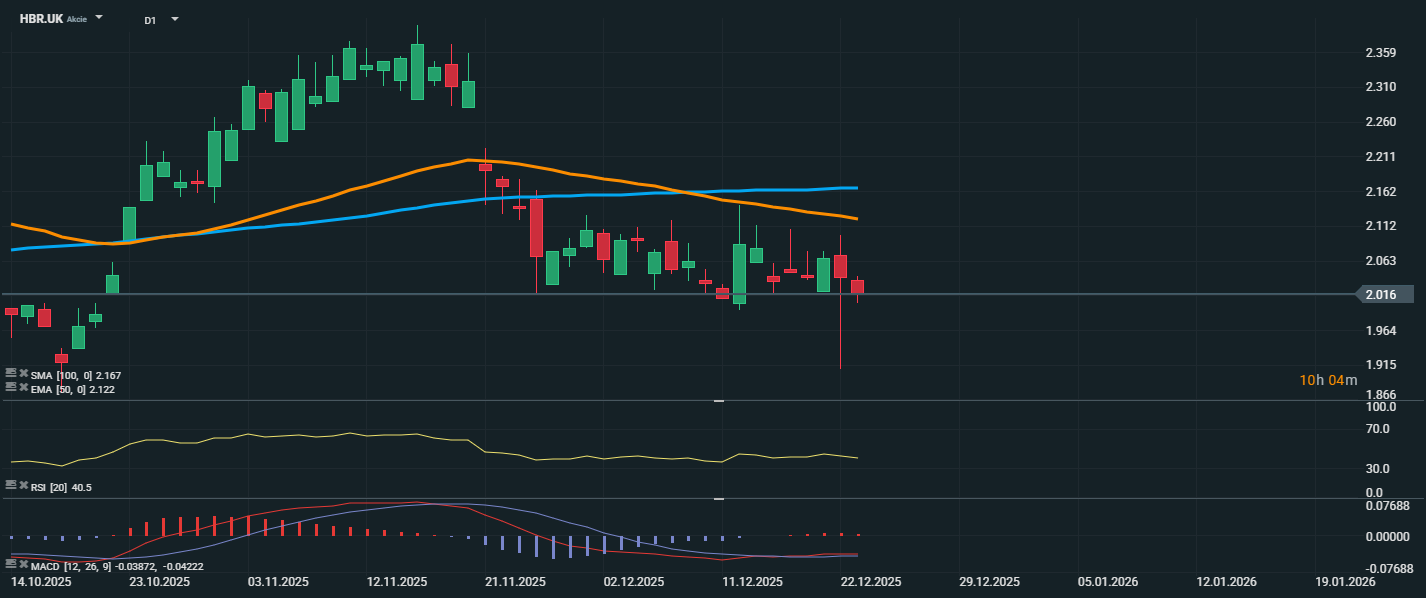
Task: Click the 05.01.2026 date label
Action: coord(1107,581)
